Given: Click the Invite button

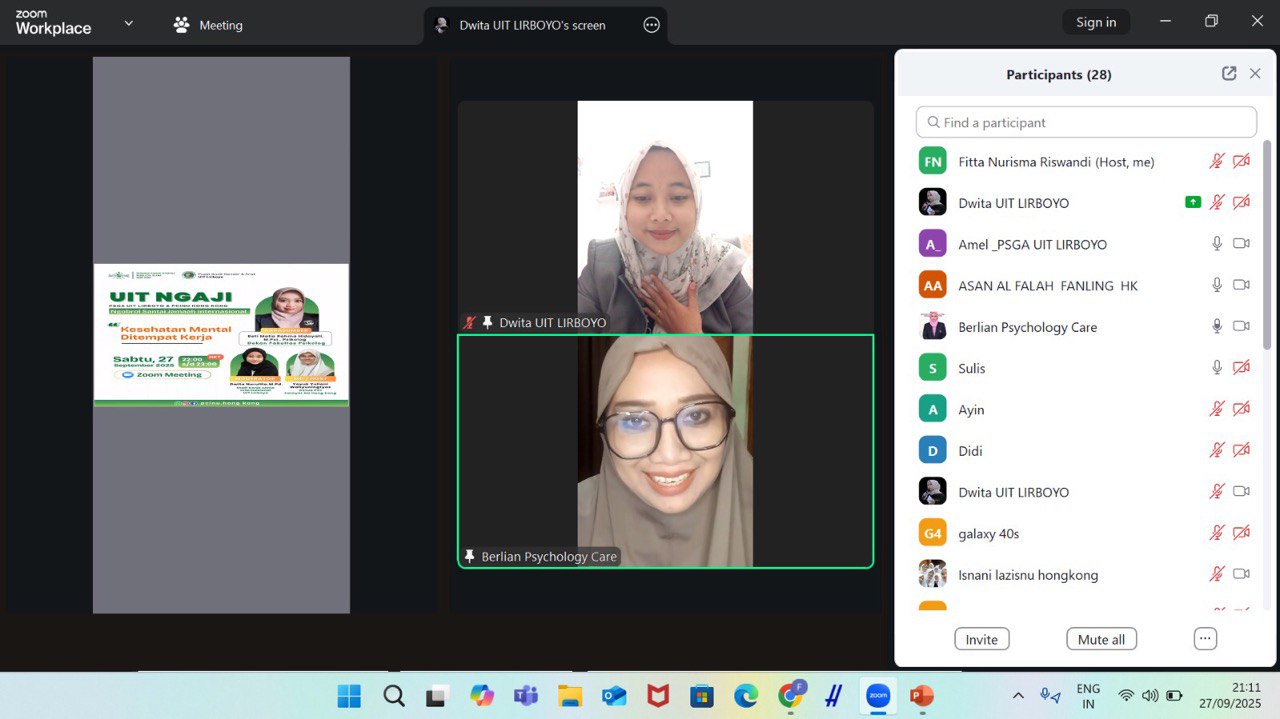Looking at the screenshot, I should (981, 639).
